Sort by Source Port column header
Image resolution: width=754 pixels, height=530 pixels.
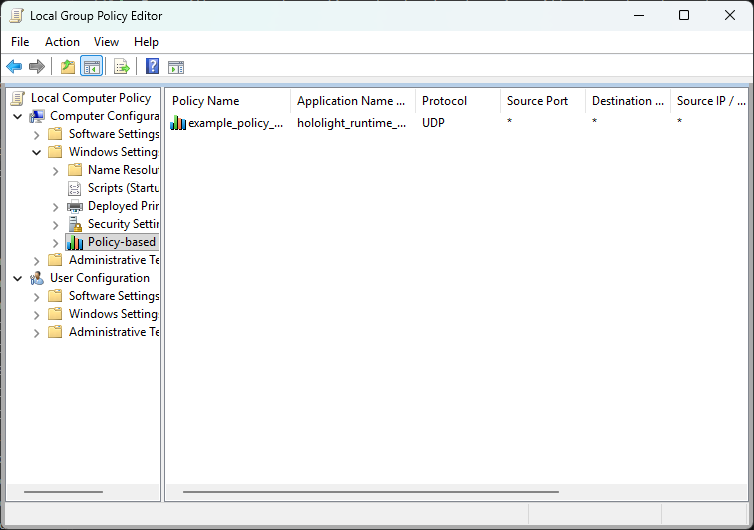(543, 101)
